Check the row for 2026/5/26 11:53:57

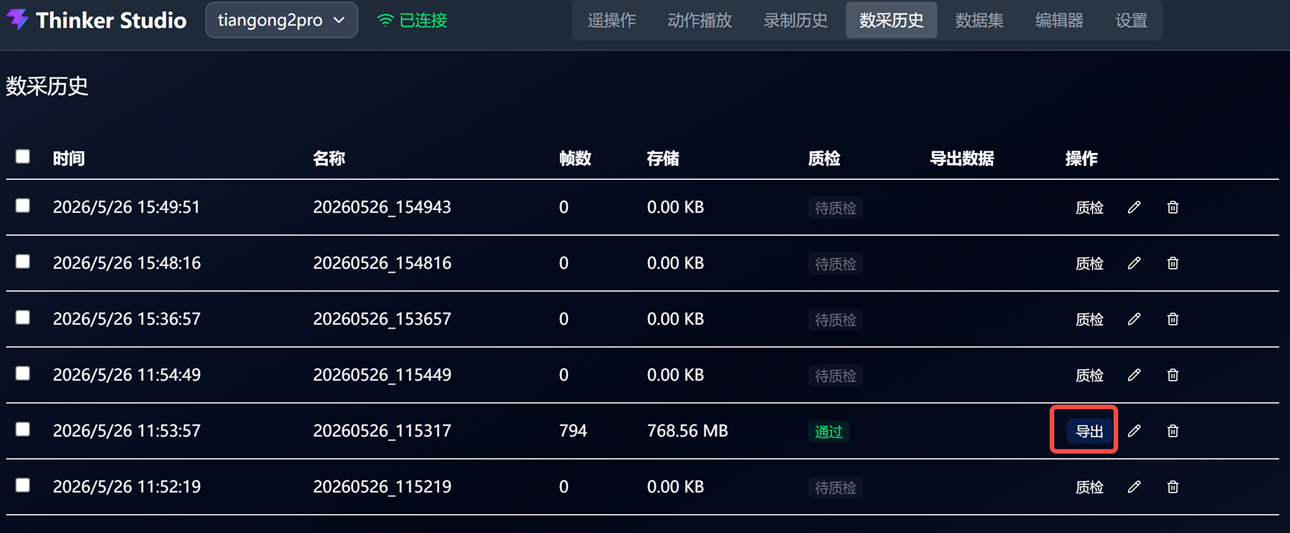tap(23, 429)
